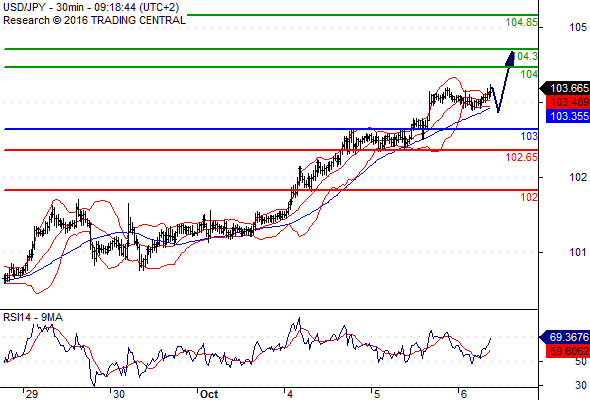Click the red 102 support label

529,197
